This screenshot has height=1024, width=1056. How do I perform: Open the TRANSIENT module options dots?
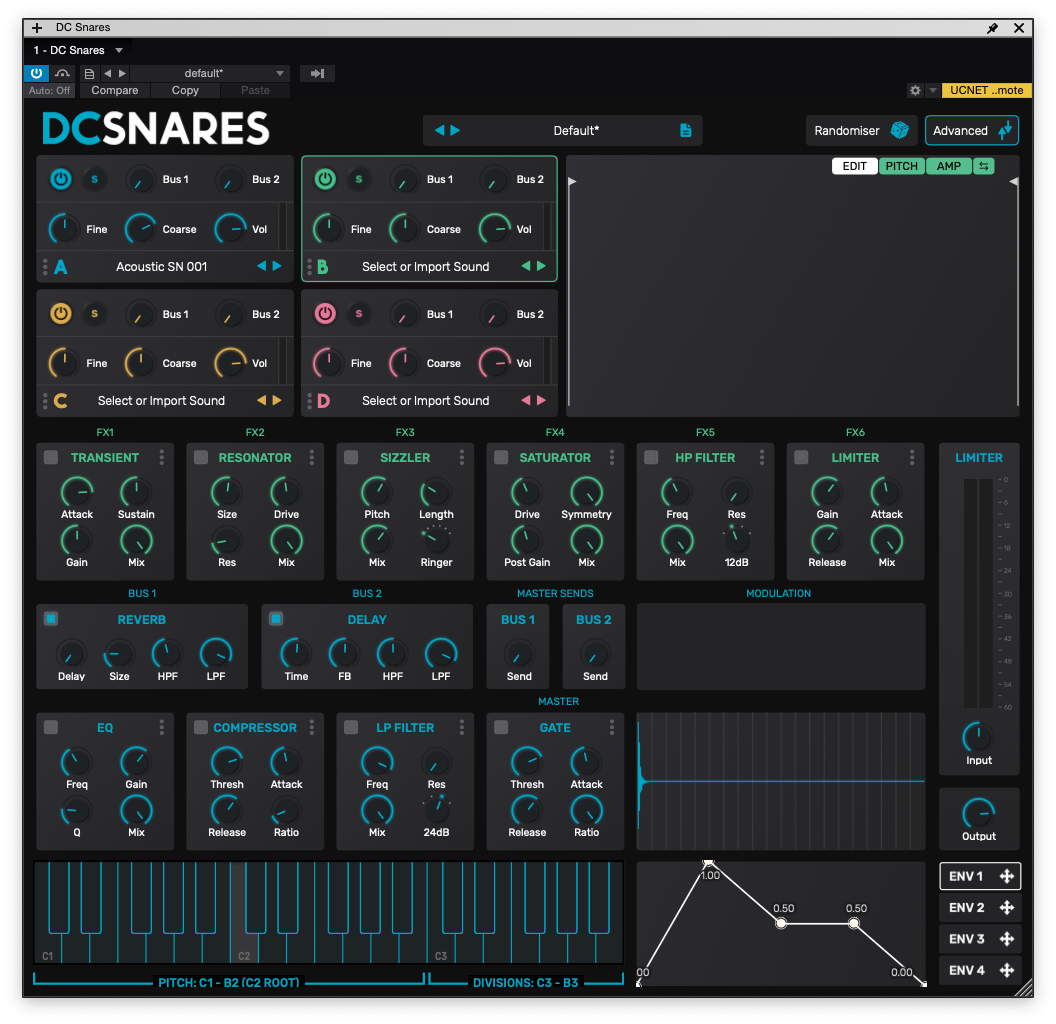162,457
